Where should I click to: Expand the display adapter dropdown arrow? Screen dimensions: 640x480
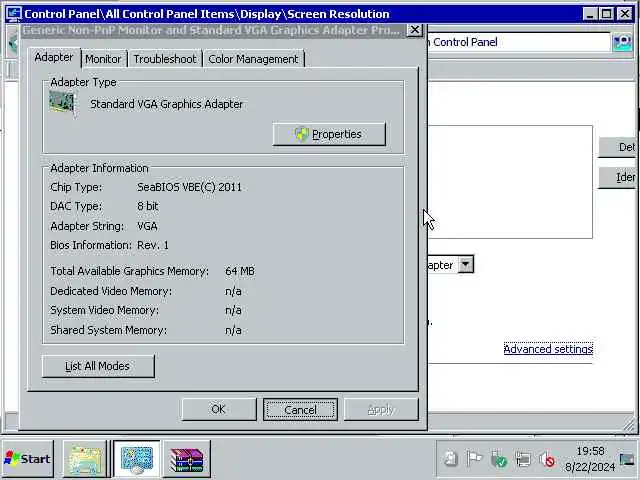pyautogui.click(x=466, y=264)
